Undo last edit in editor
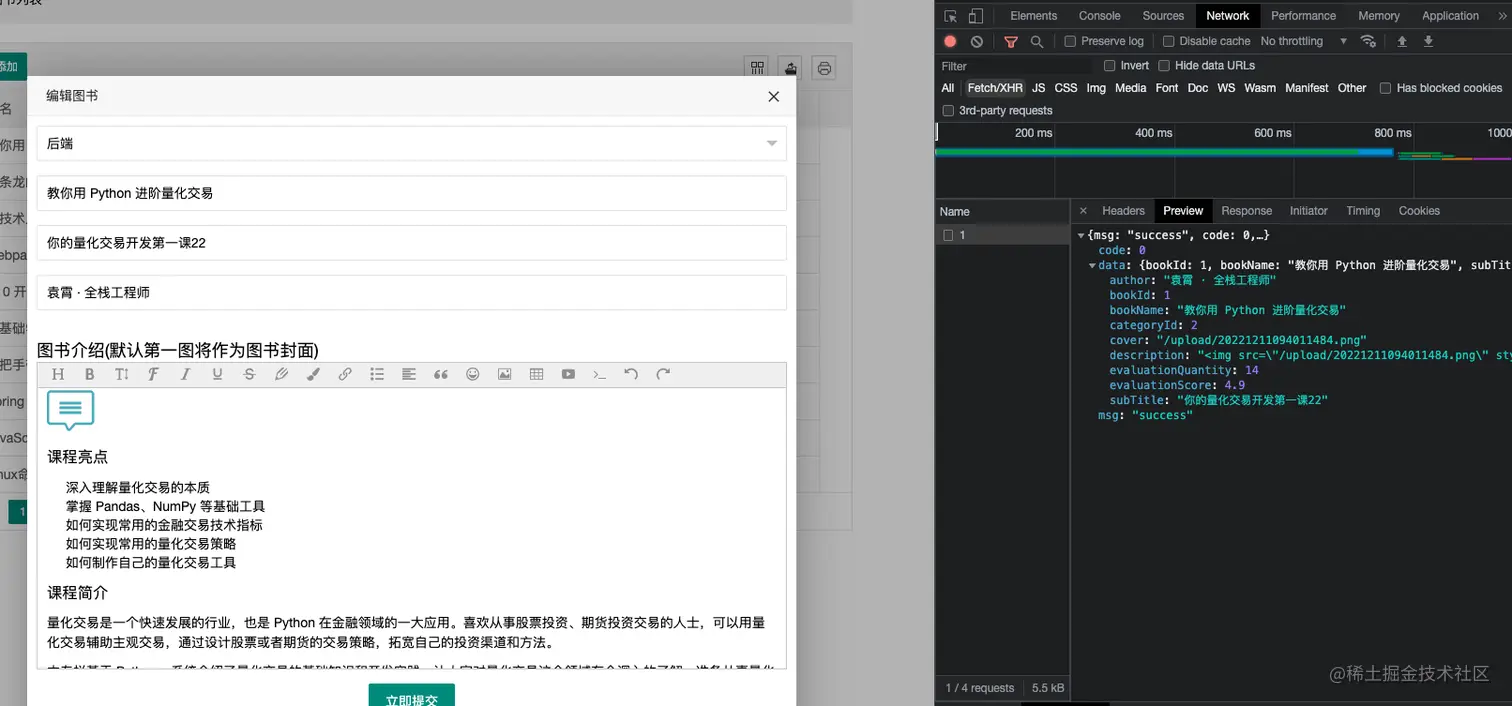This screenshot has width=1512, height=706. [631, 374]
